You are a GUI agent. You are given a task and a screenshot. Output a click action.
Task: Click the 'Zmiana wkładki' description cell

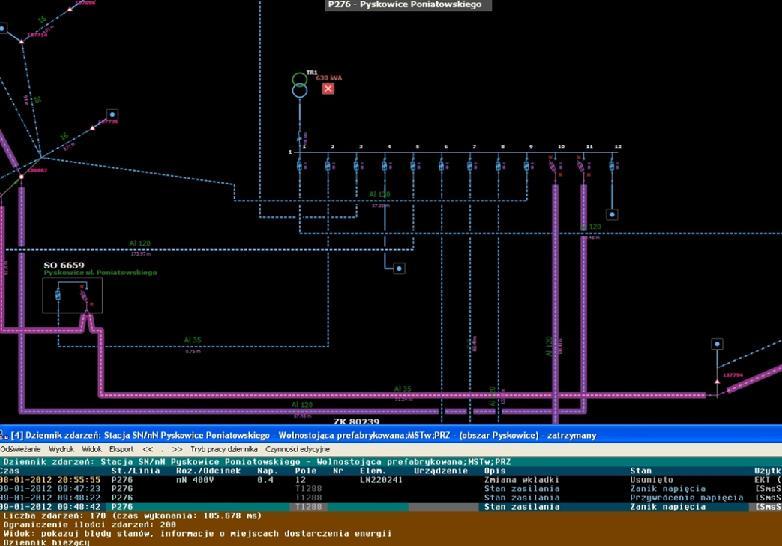[521, 480]
